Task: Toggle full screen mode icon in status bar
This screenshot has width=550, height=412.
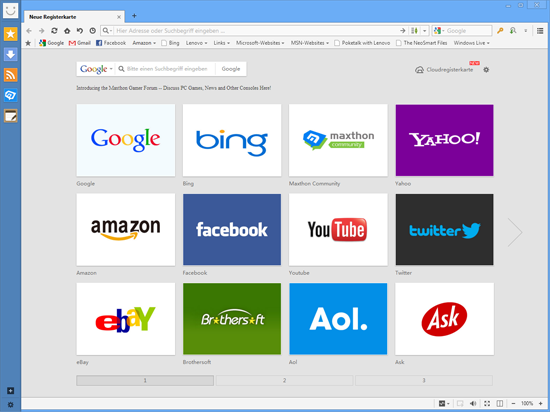Action: click(x=487, y=404)
